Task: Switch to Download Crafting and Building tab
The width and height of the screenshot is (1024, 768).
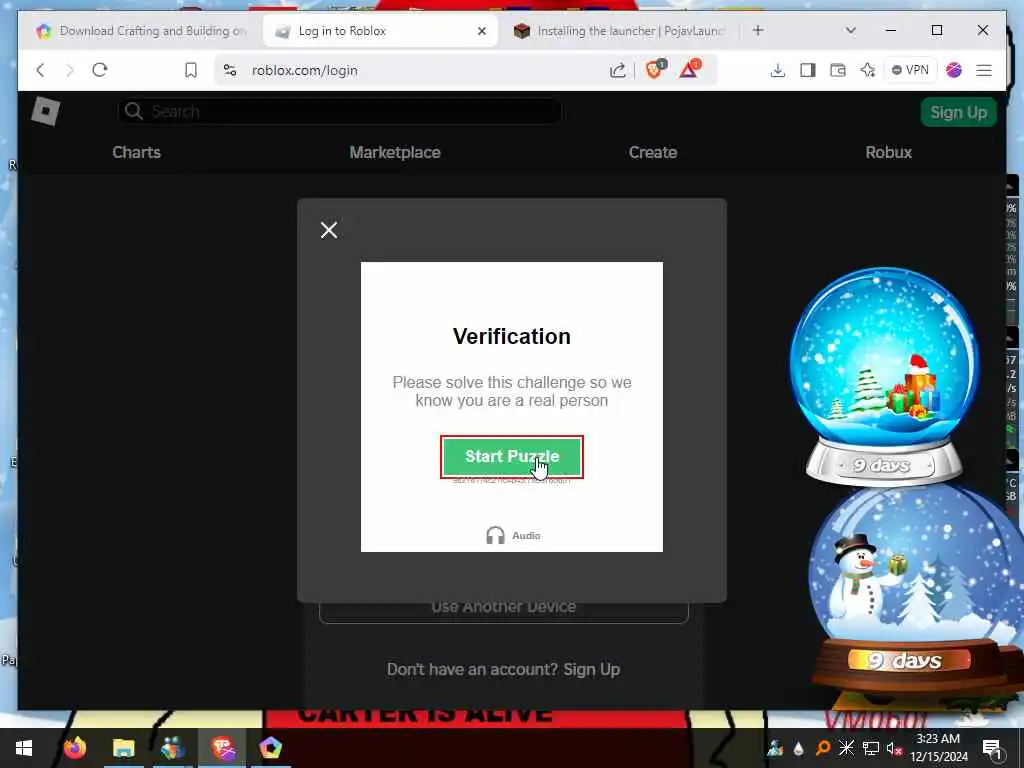Action: pos(140,31)
